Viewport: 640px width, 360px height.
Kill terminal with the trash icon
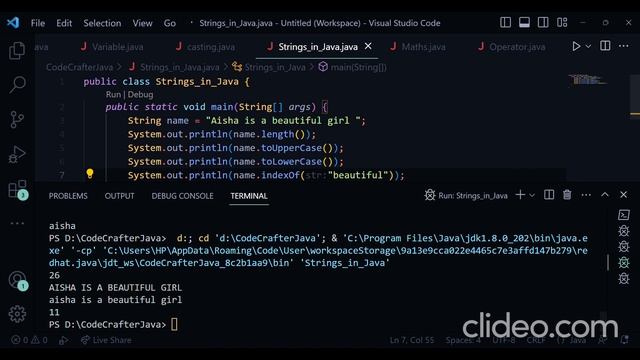tap(567, 195)
